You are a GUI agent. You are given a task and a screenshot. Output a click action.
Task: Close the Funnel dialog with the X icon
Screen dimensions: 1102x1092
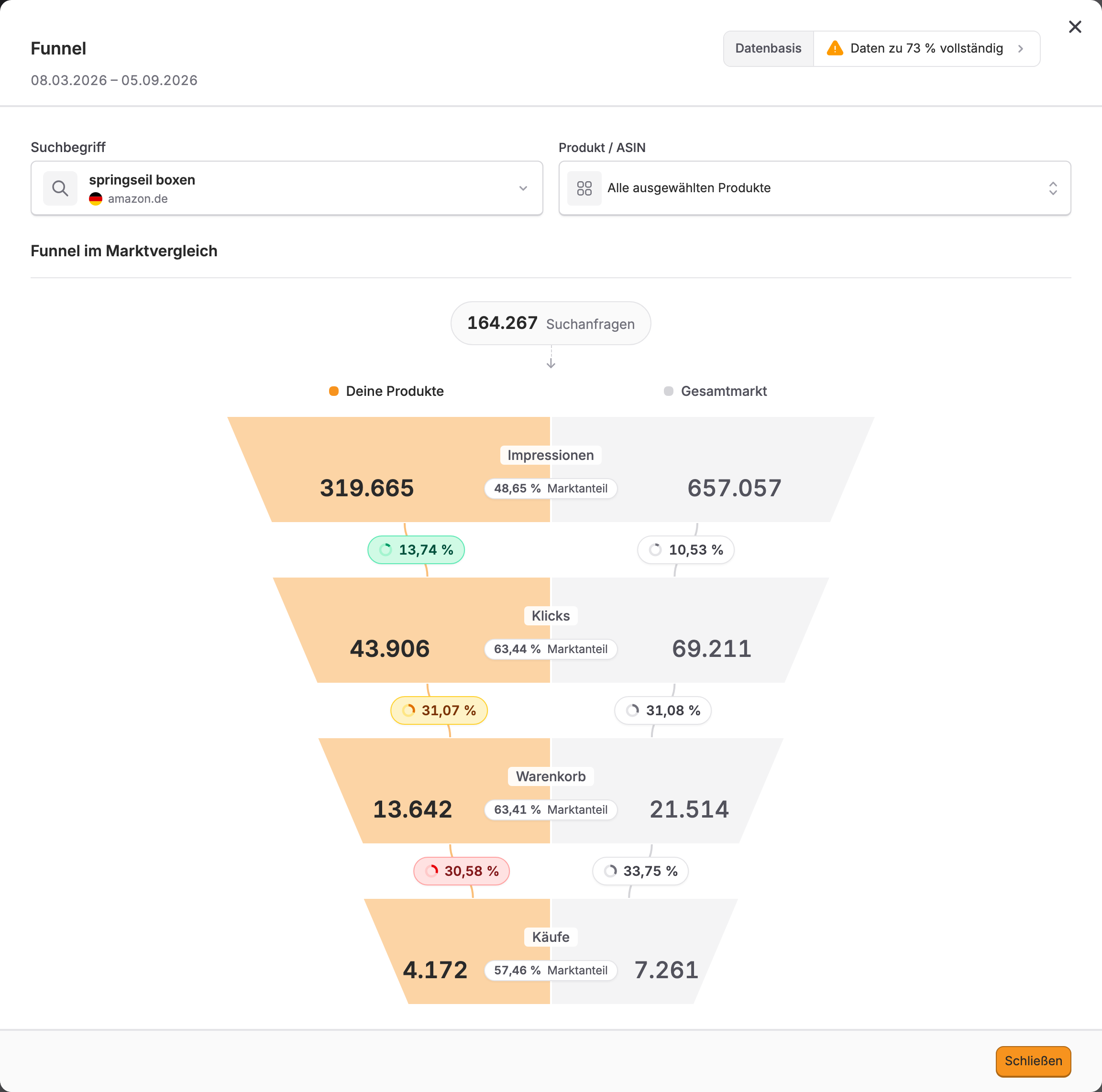point(1075,27)
